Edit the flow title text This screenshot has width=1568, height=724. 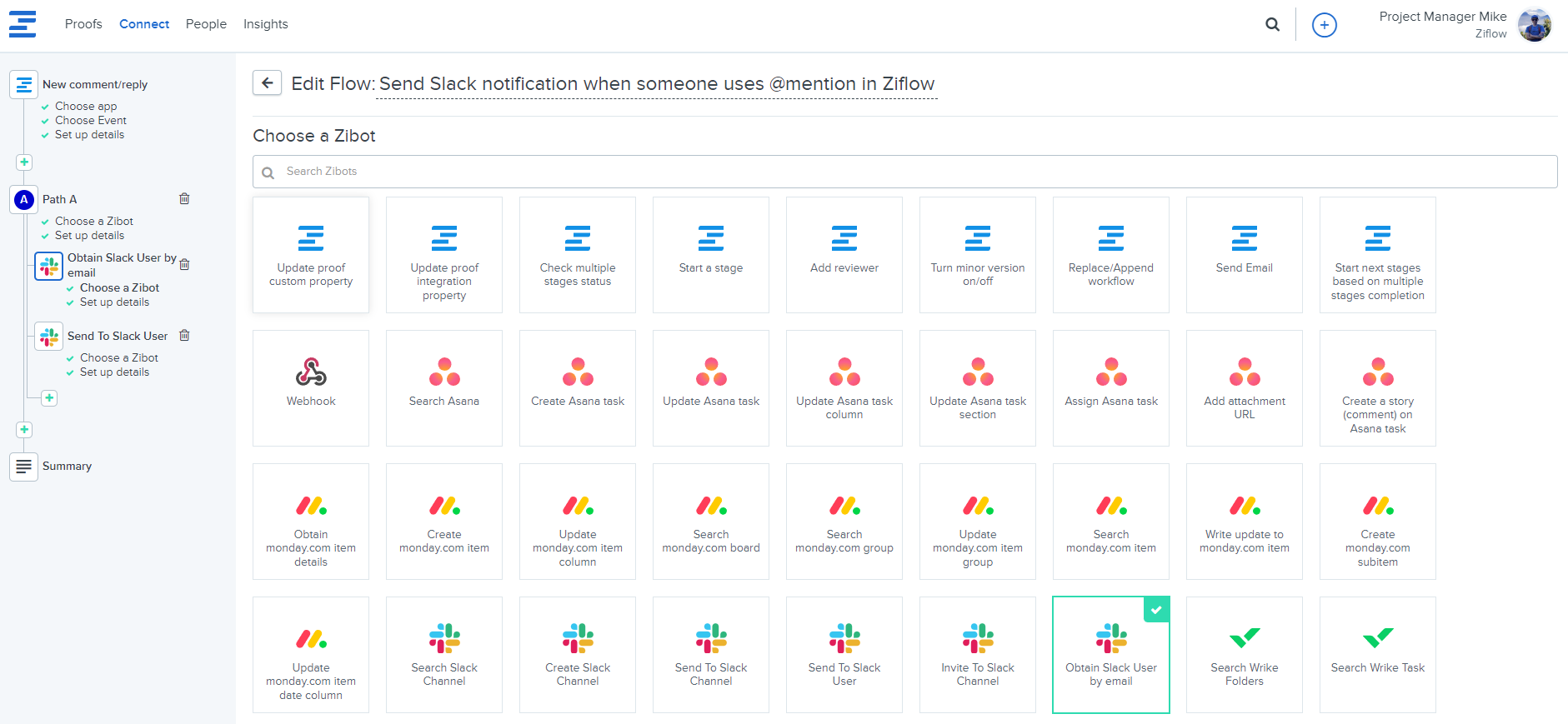click(656, 84)
